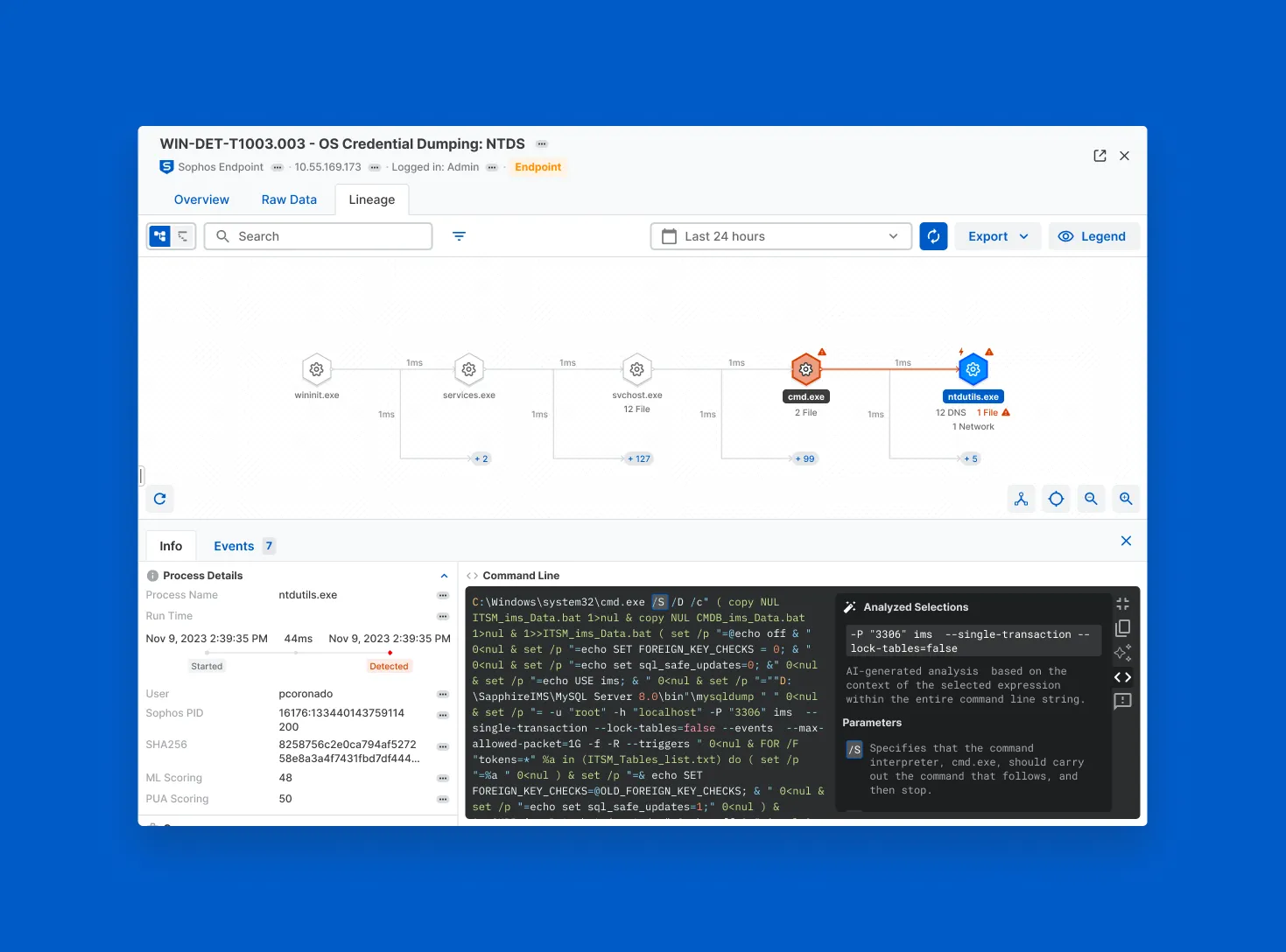
Task: Collapse the Analyzed Selections panel
Action: pos(1122,603)
